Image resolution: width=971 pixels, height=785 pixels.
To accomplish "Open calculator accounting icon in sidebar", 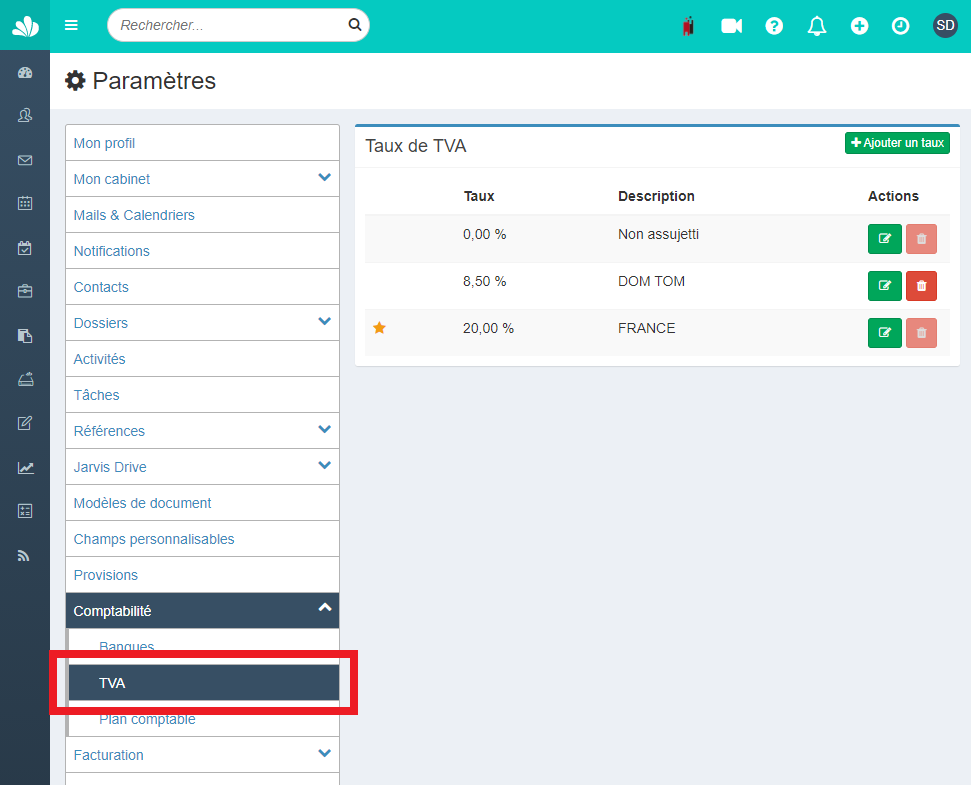I will (x=25, y=511).
